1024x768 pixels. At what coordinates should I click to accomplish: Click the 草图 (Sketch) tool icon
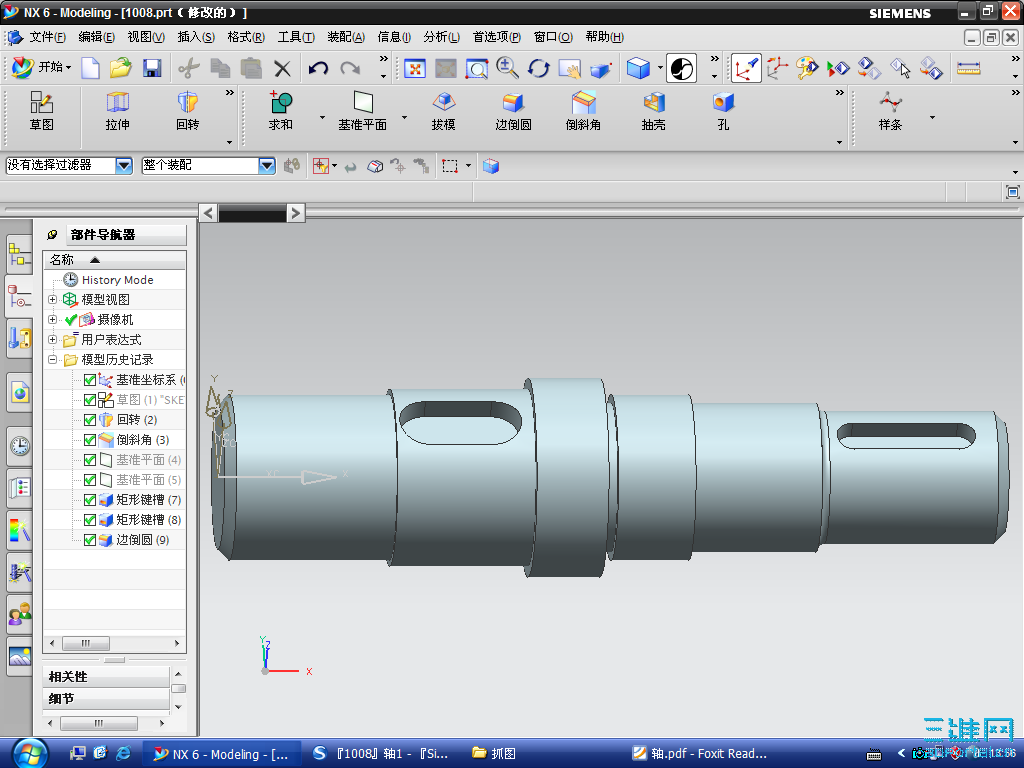point(41,104)
